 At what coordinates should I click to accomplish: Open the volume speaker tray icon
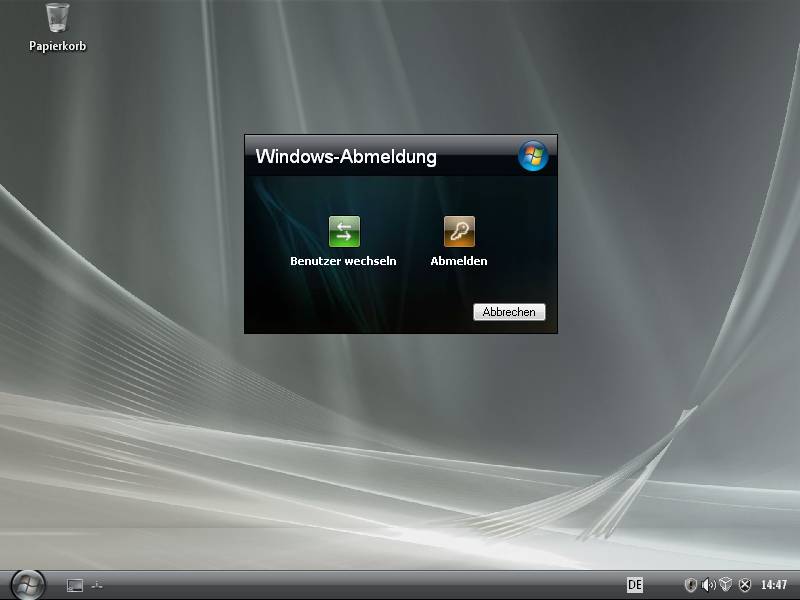pyautogui.click(x=708, y=585)
